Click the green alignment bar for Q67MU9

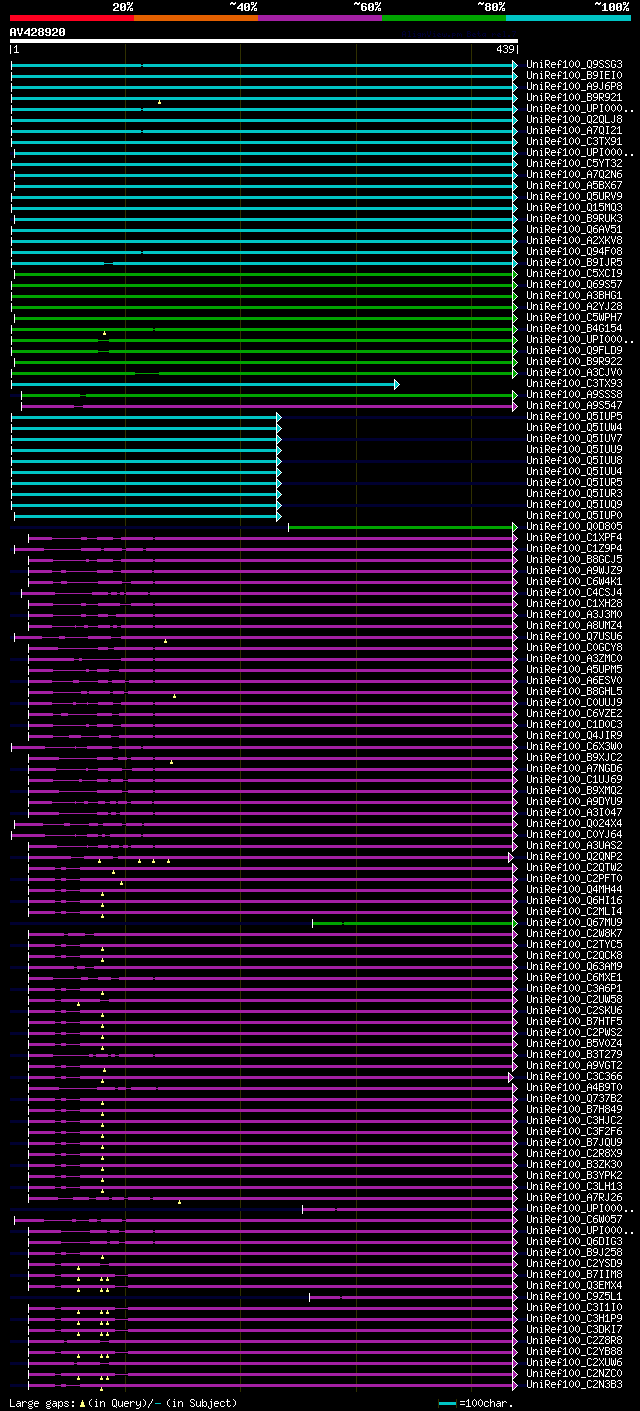click(x=415, y=923)
